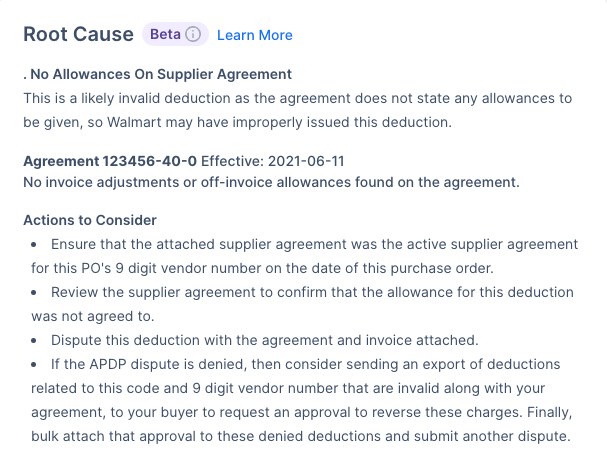This screenshot has height=461, width=607.
Task: Click the Beta badge label
Action: (x=165, y=34)
